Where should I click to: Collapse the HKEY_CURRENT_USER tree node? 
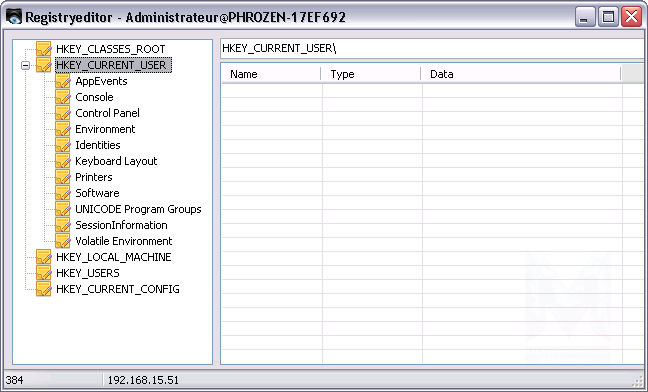[26, 65]
